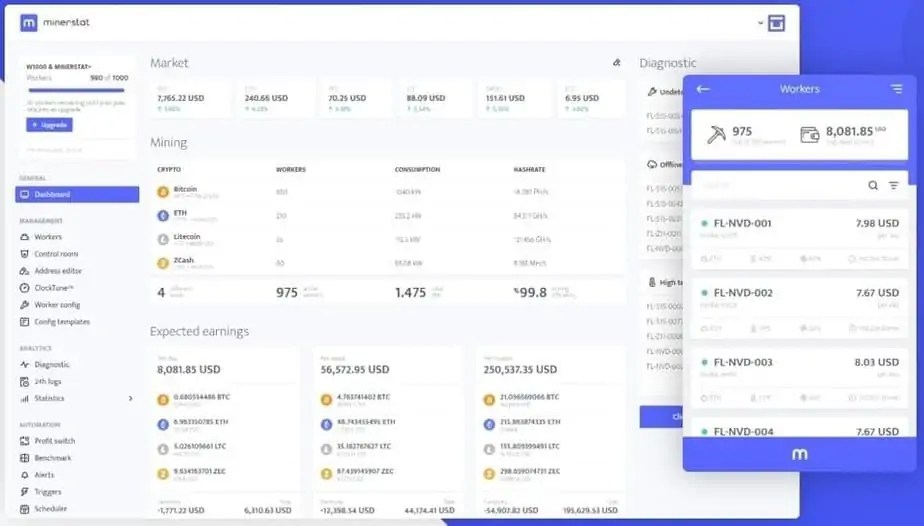The width and height of the screenshot is (924, 526).
Task: Click the Config templates icon
Action: (x=24, y=322)
